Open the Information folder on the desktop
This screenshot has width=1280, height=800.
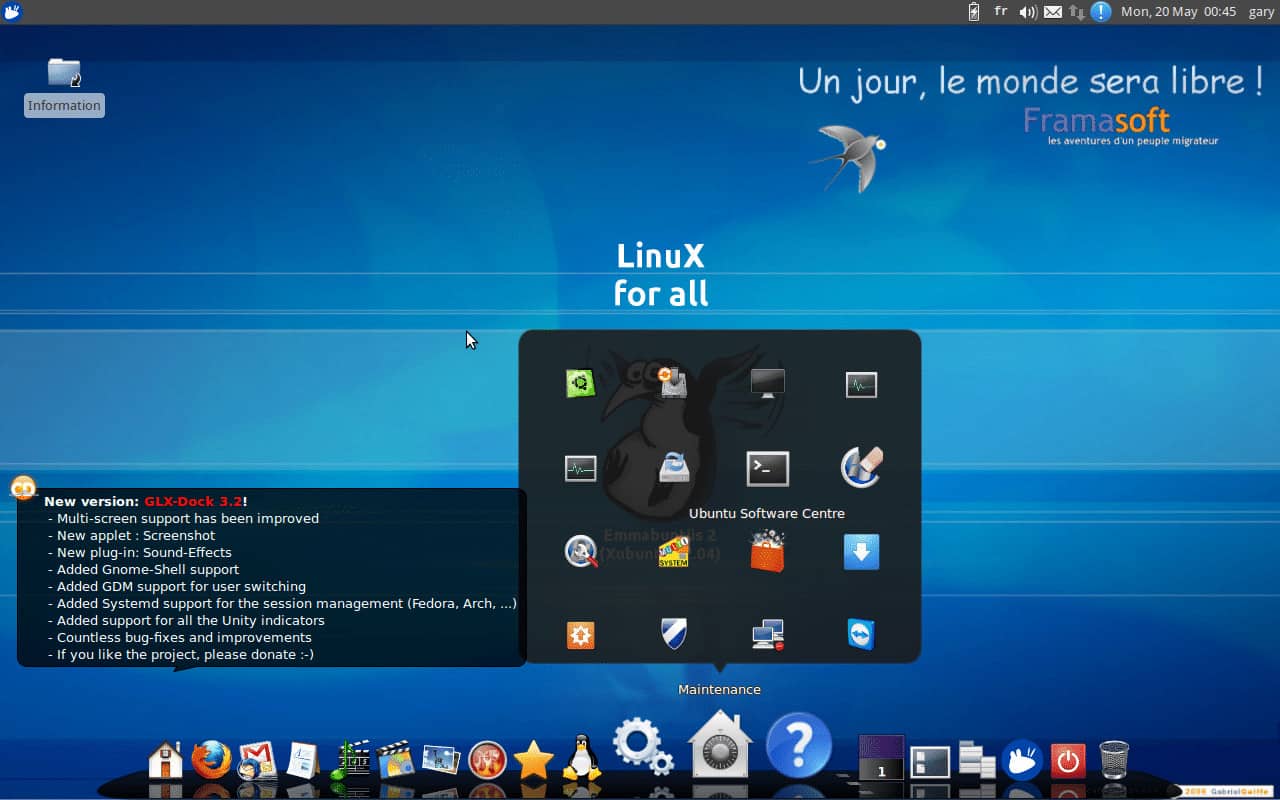pyautogui.click(x=64, y=86)
